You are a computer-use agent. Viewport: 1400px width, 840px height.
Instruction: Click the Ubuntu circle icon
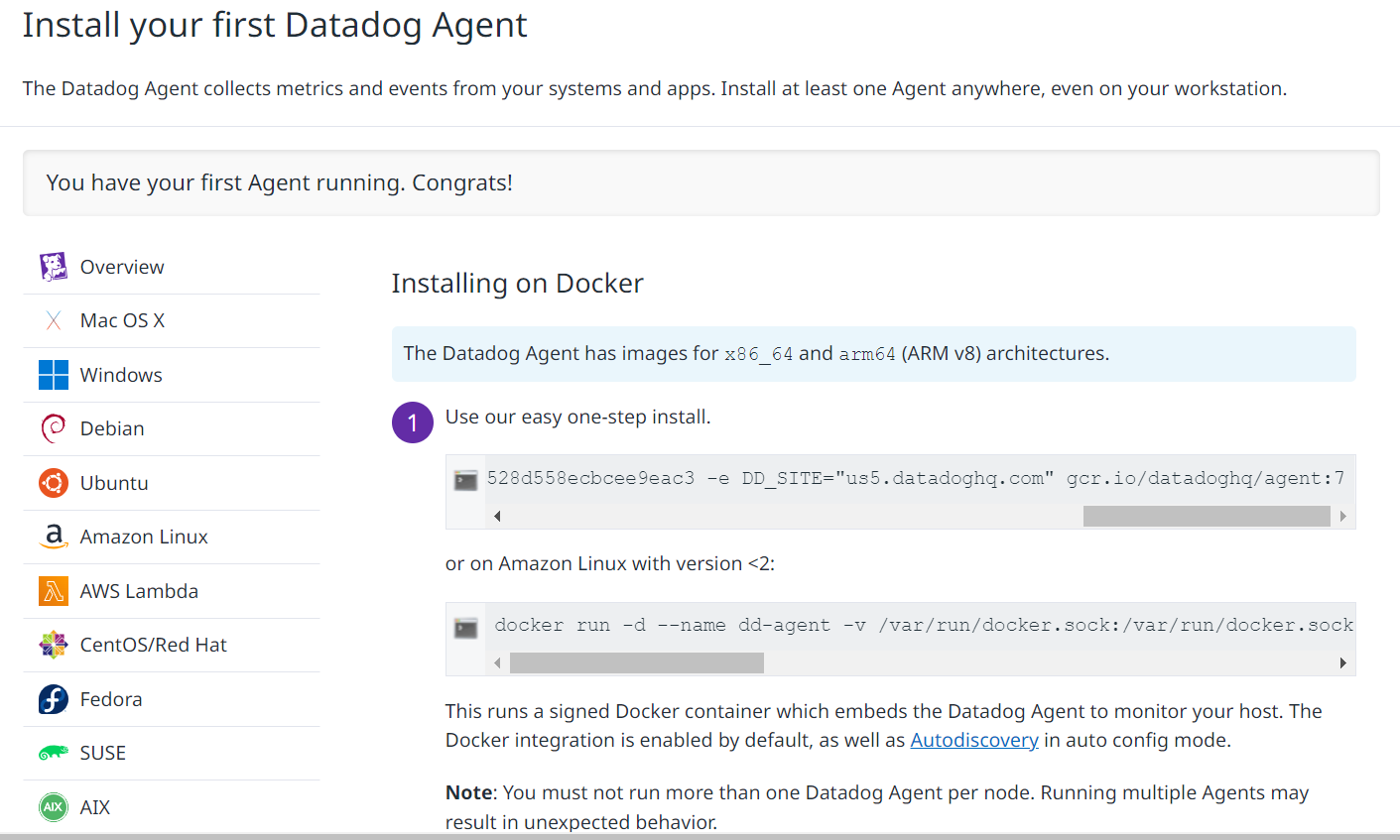click(x=54, y=483)
